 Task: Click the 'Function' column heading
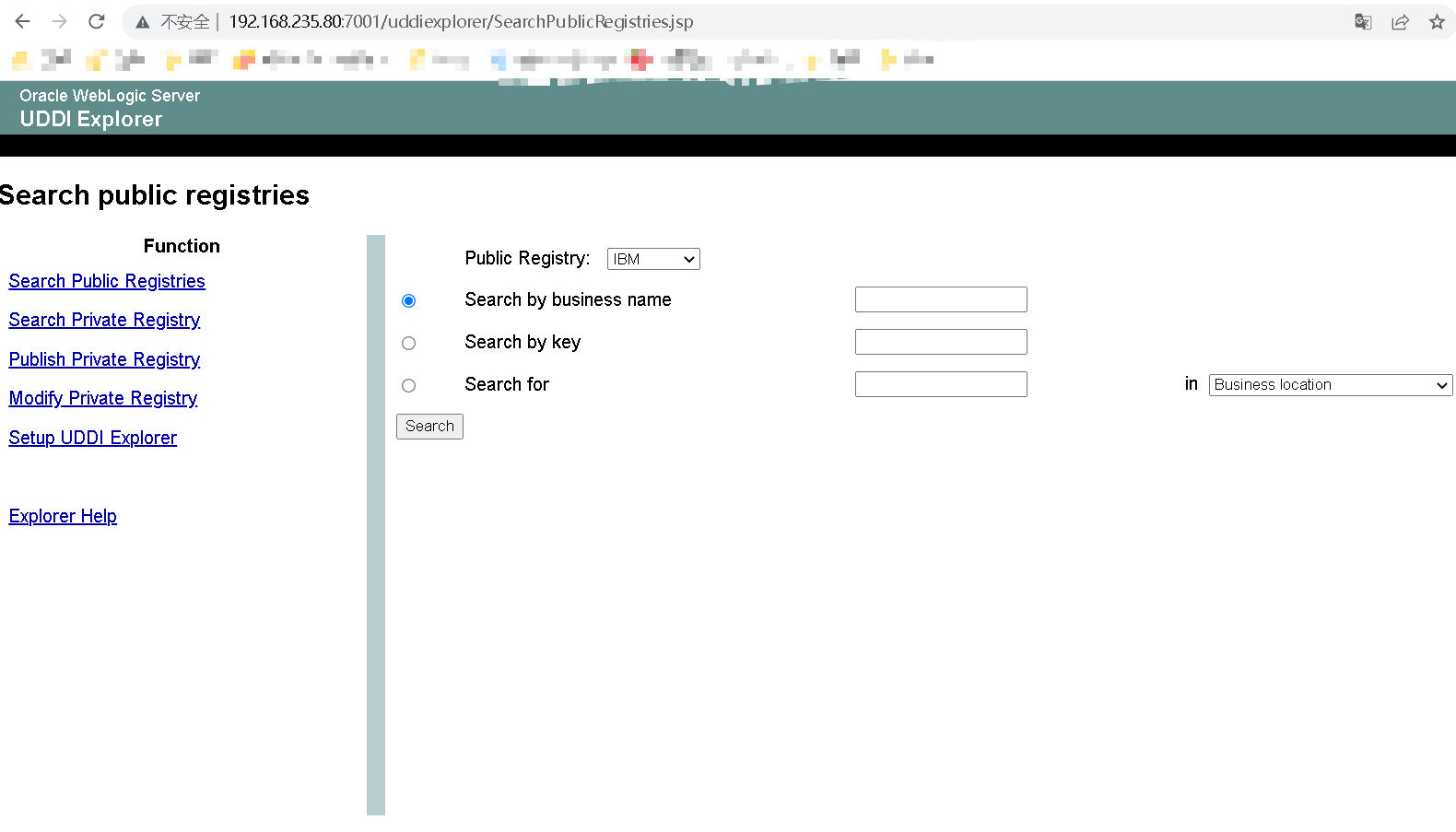pyautogui.click(x=182, y=246)
